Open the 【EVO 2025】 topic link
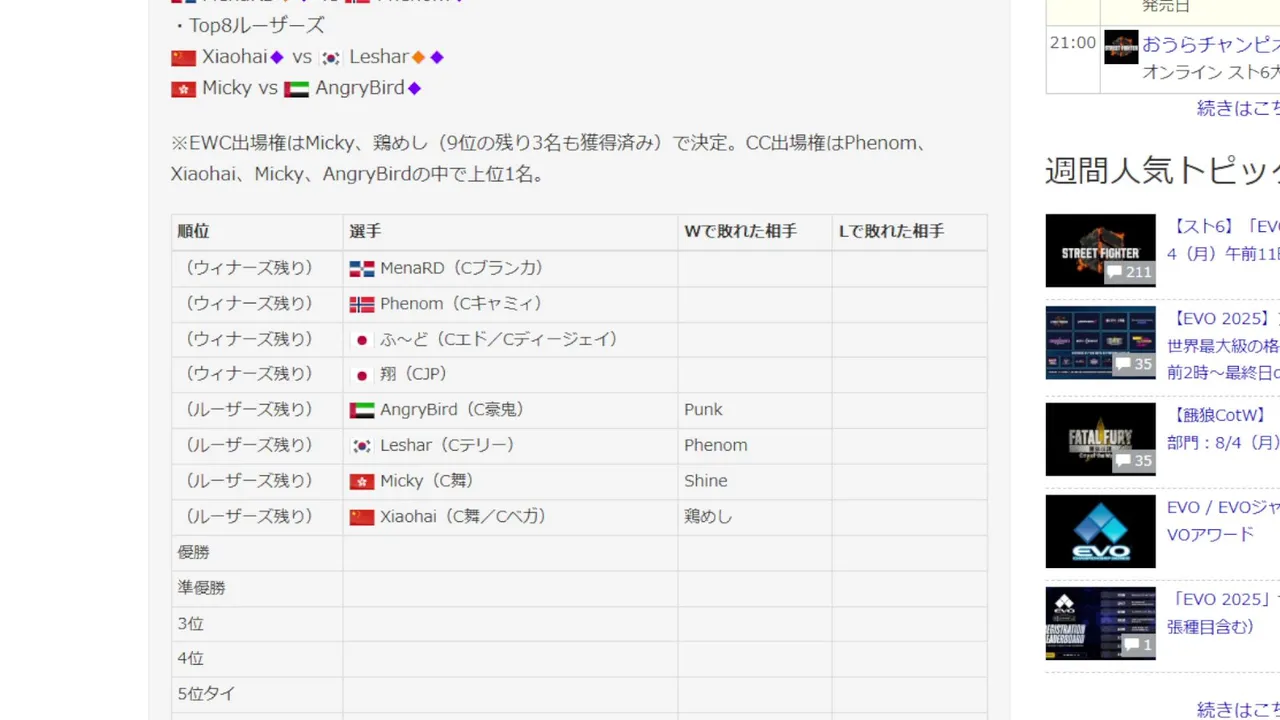This screenshot has height=720, width=1280. [1223, 346]
